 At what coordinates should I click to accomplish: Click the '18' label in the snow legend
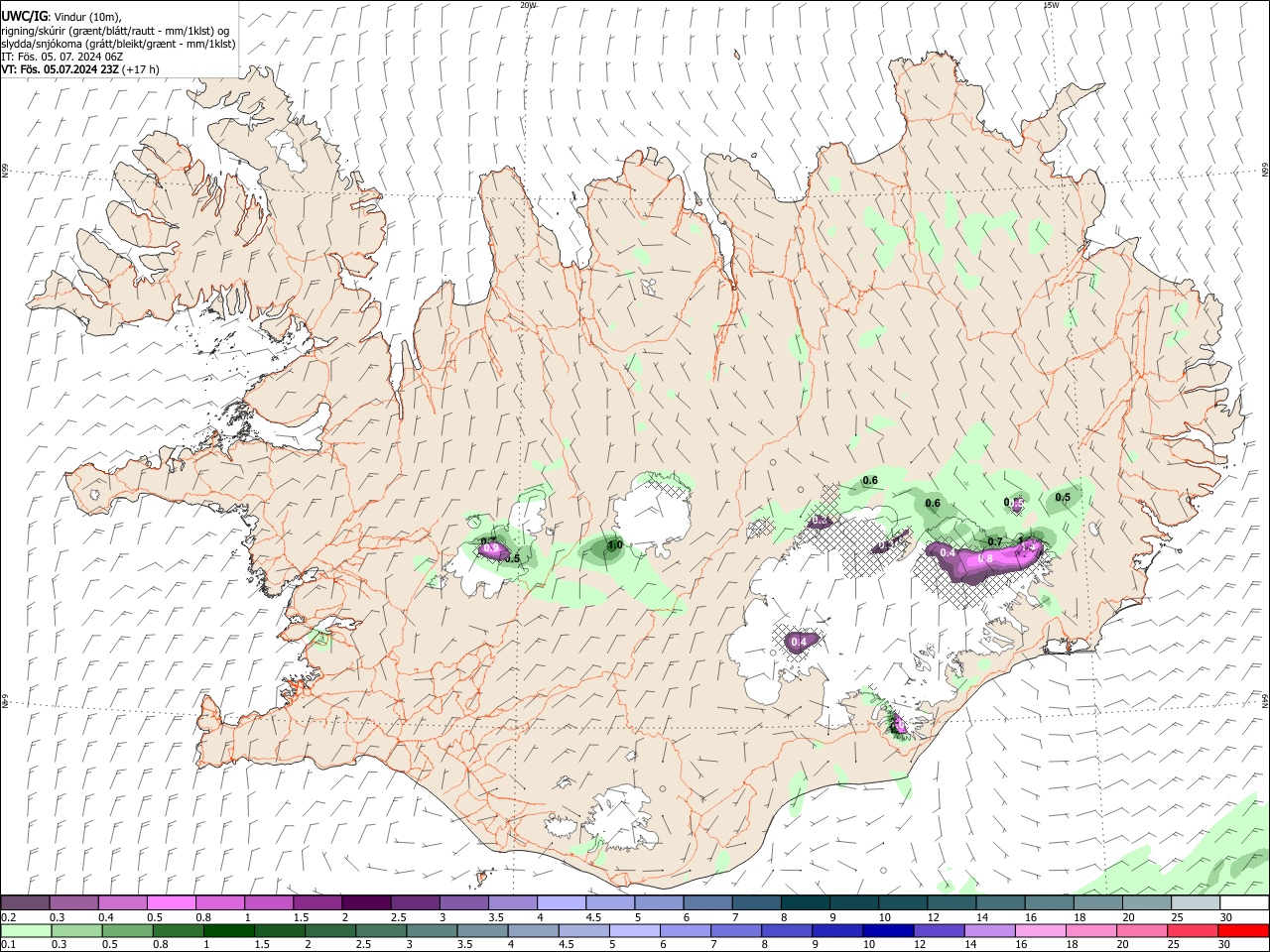[1079, 917]
